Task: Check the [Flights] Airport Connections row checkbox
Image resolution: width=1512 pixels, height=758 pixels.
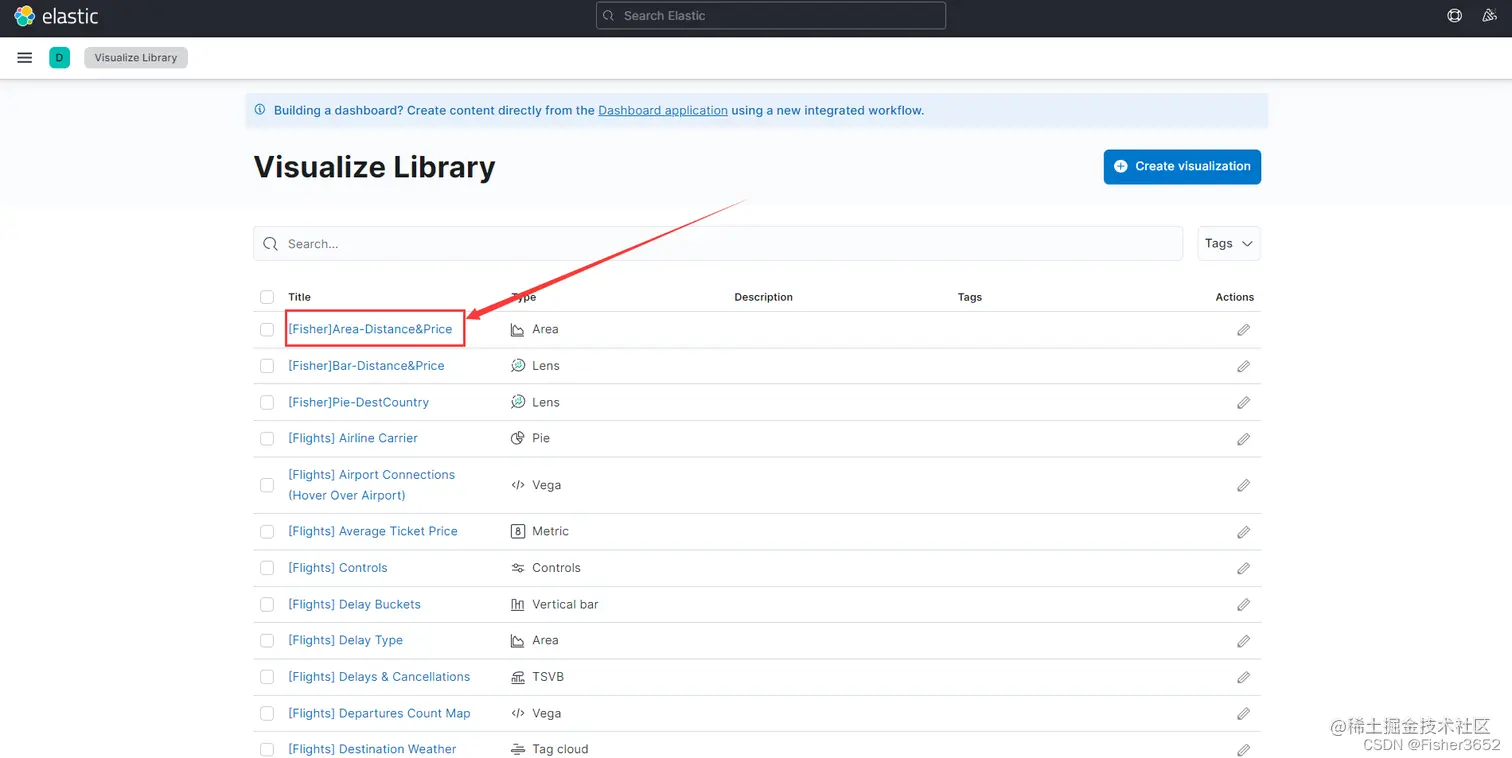Action: [267, 485]
